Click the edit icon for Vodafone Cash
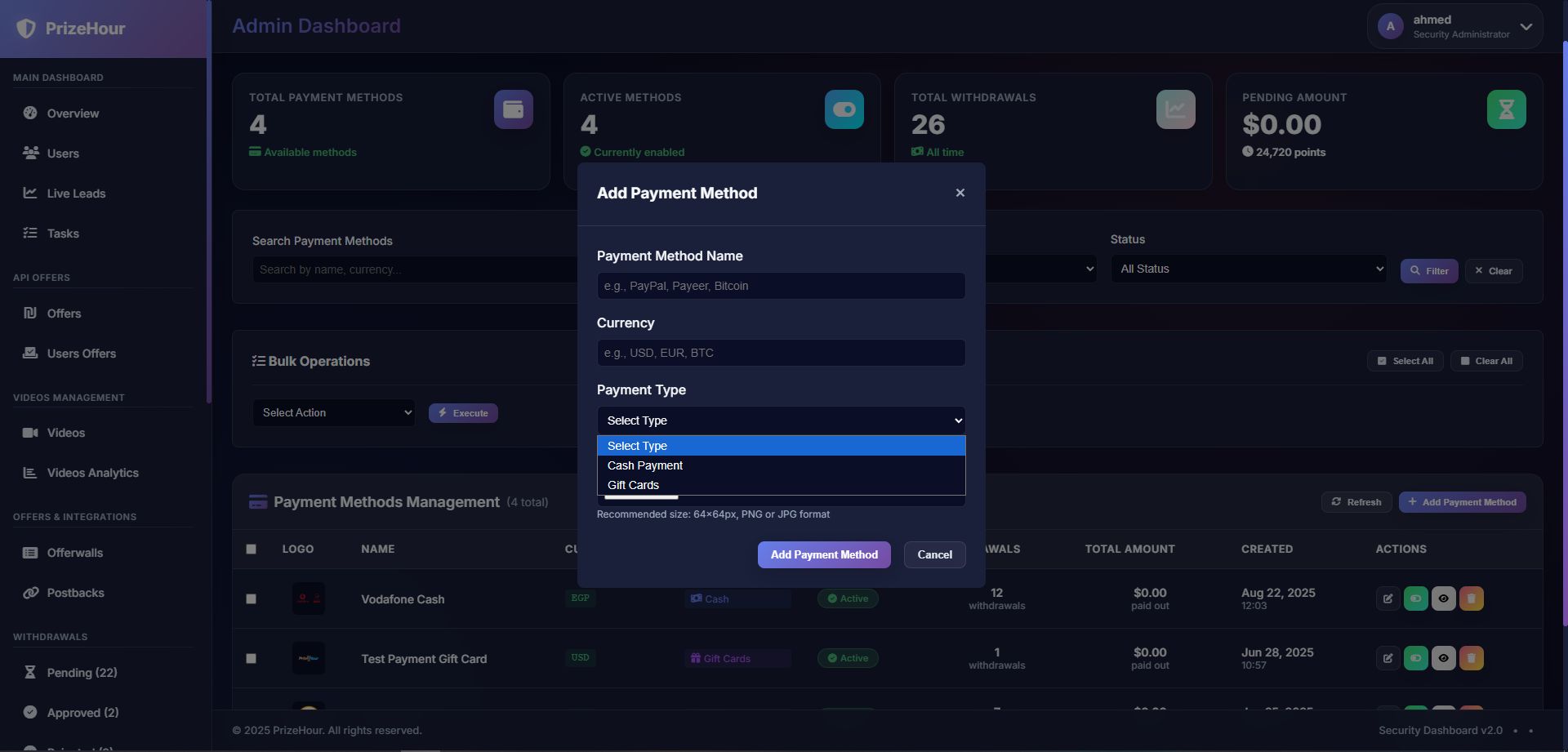1568x752 pixels. point(1388,598)
